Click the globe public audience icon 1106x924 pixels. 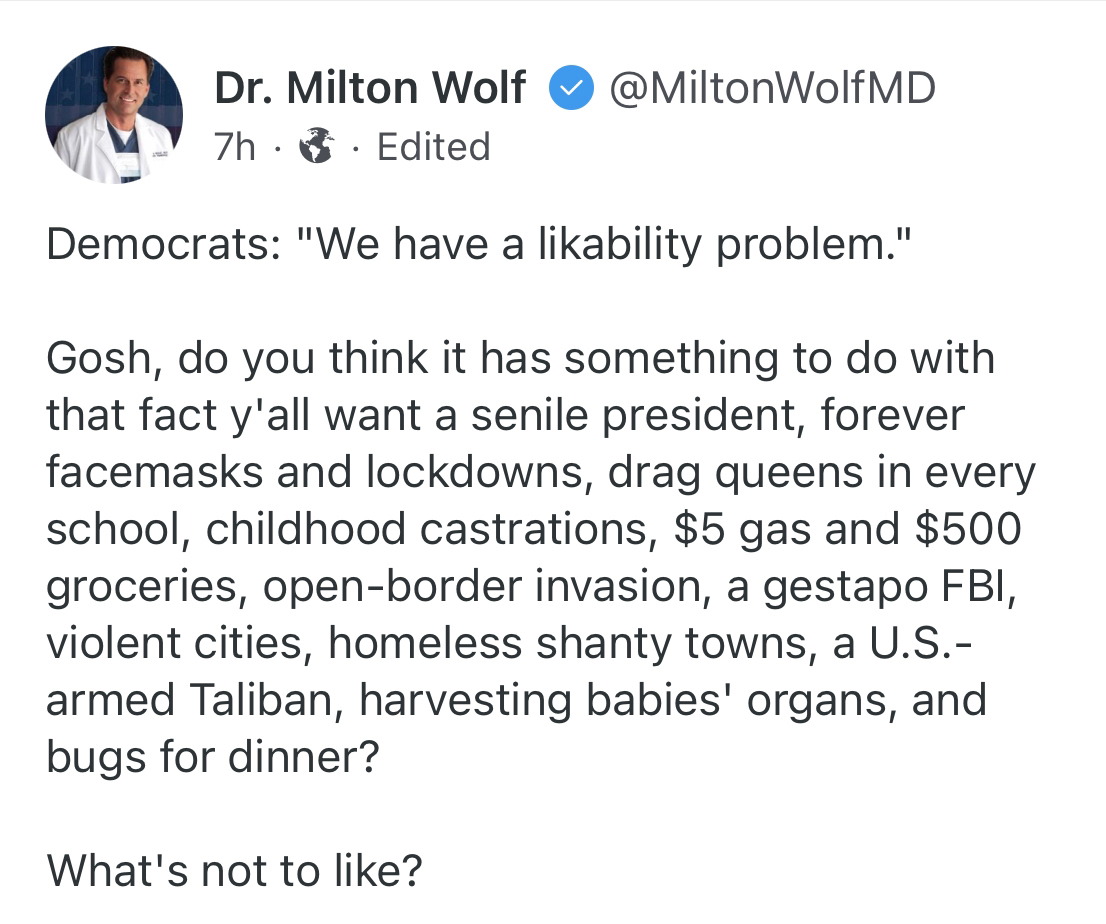(317, 146)
